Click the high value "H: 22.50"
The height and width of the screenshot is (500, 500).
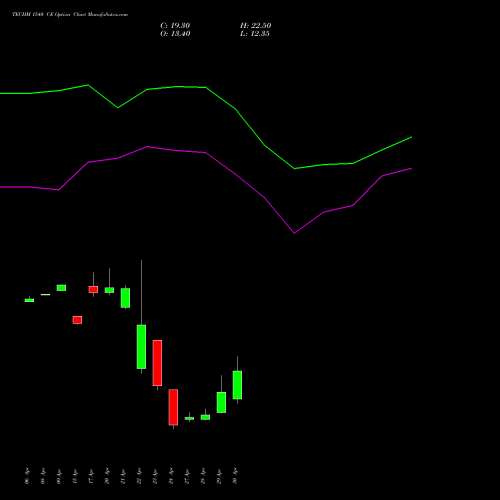255,26
